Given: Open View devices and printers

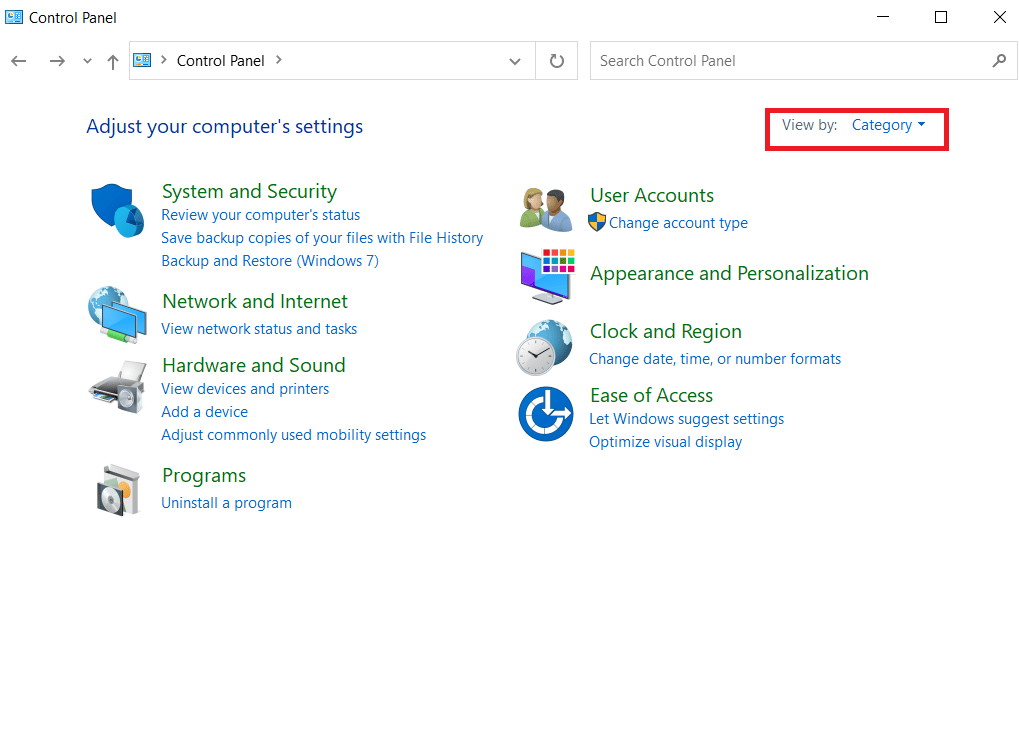Looking at the screenshot, I should (x=245, y=389).
